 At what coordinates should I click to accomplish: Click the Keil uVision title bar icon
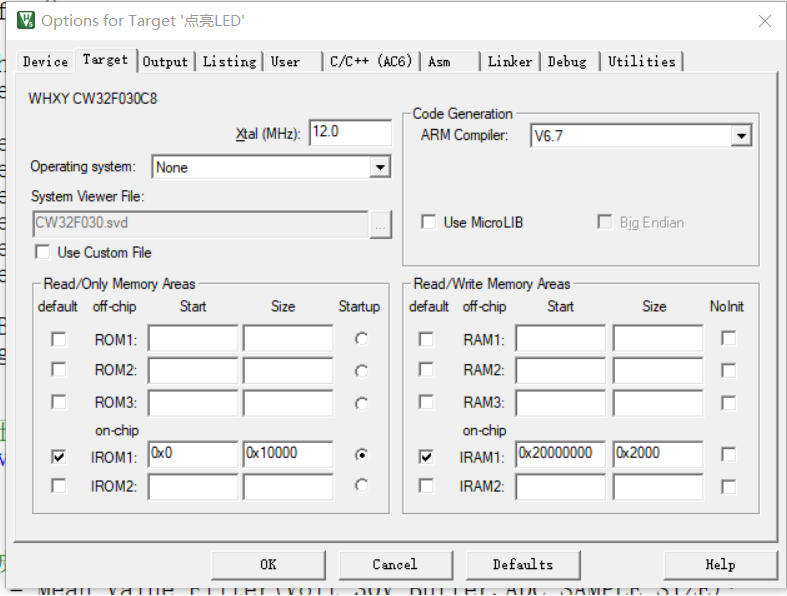pos(26,21)
